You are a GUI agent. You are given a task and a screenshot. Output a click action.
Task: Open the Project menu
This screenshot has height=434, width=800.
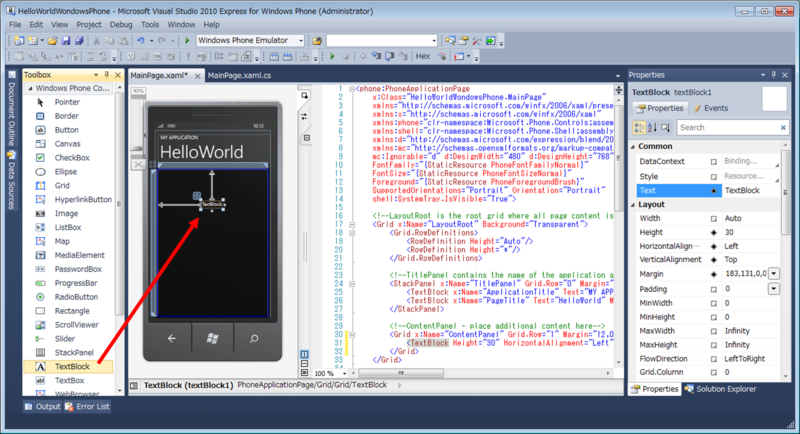(x=89, y=24)
